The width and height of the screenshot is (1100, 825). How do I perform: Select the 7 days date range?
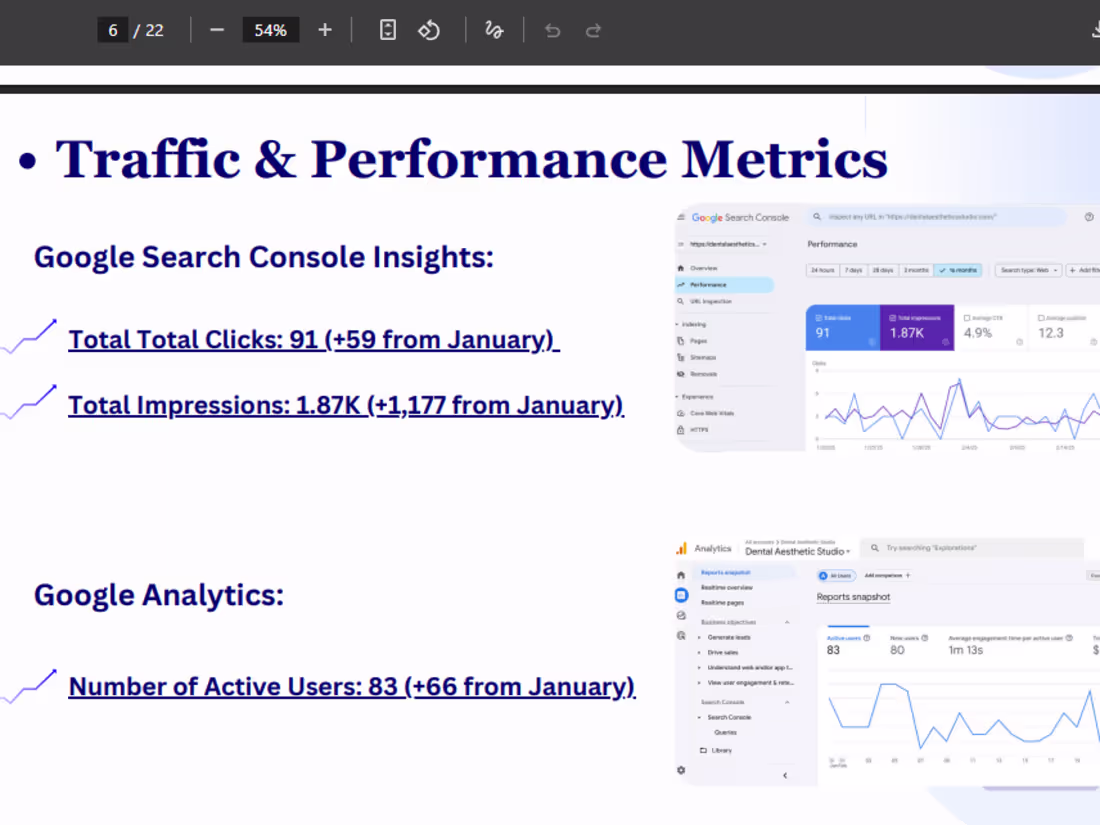point(853,270)
